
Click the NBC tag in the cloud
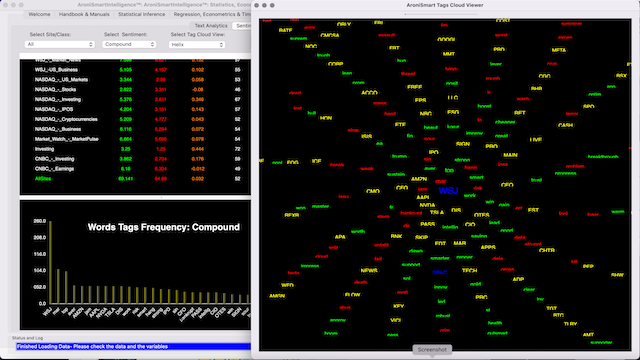426,113
